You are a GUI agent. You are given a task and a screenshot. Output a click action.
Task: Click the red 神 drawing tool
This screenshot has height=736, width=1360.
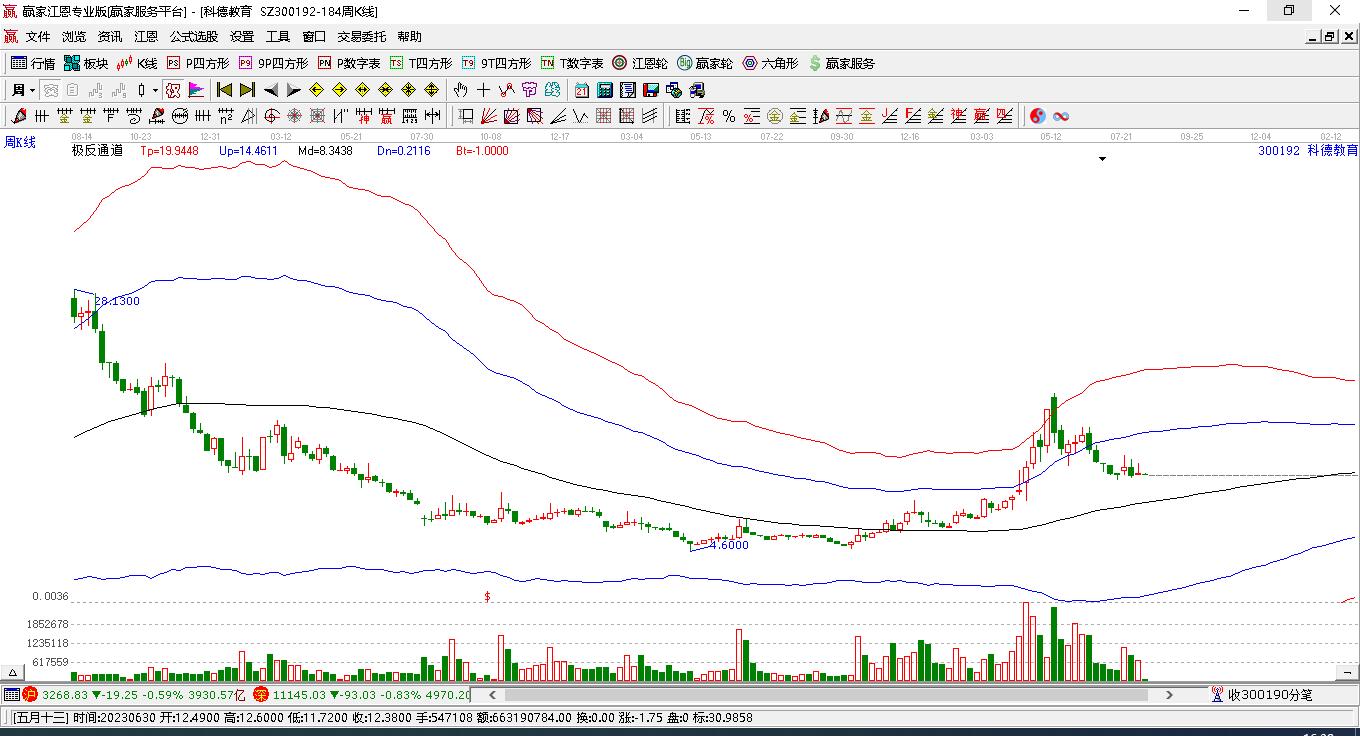363,116
